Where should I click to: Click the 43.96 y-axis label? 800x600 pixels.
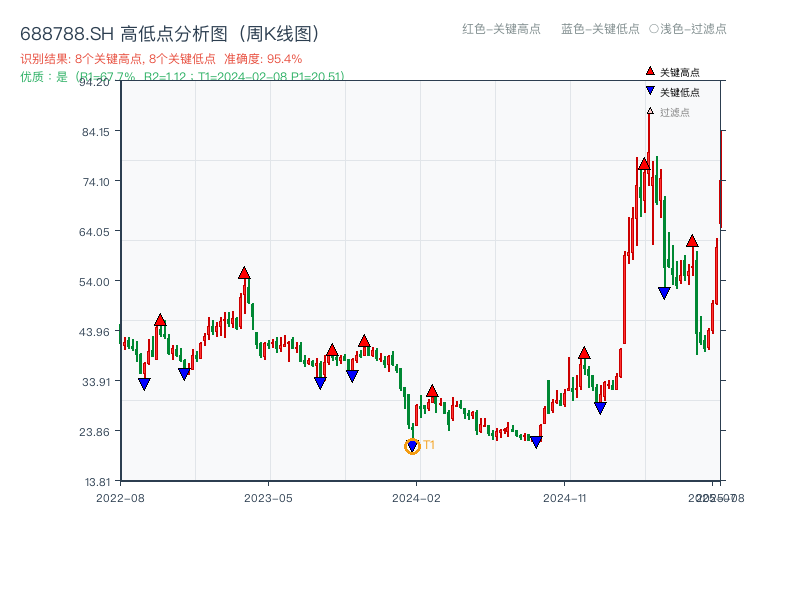[x=94, y=332]
